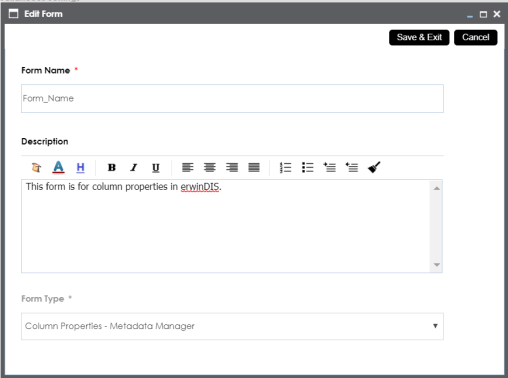Minimize the Edit Form dialog
508x378 pixels.
pos(470,15)
